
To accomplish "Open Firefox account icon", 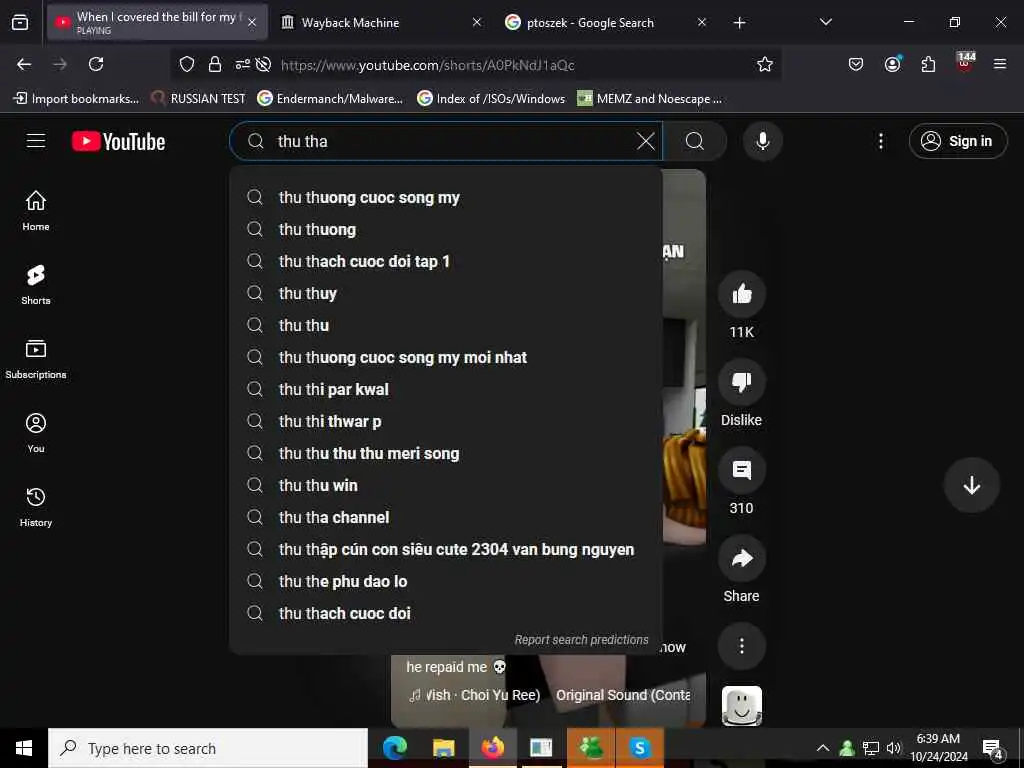I will pos(892,64).
